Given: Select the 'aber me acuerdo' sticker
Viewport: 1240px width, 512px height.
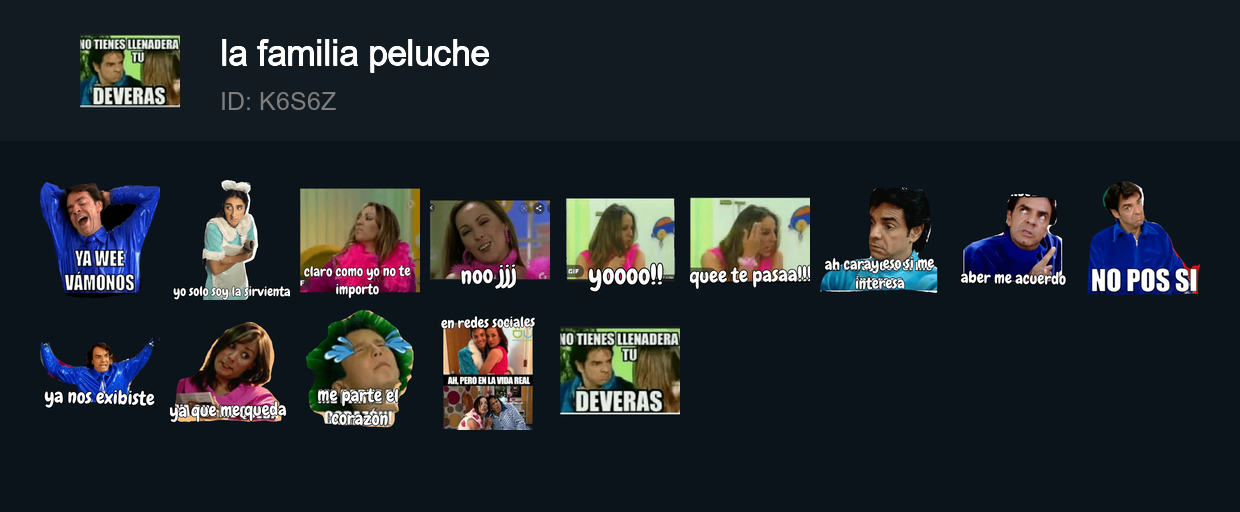Looking at the screenshot, I should [x=1011, y=240].
